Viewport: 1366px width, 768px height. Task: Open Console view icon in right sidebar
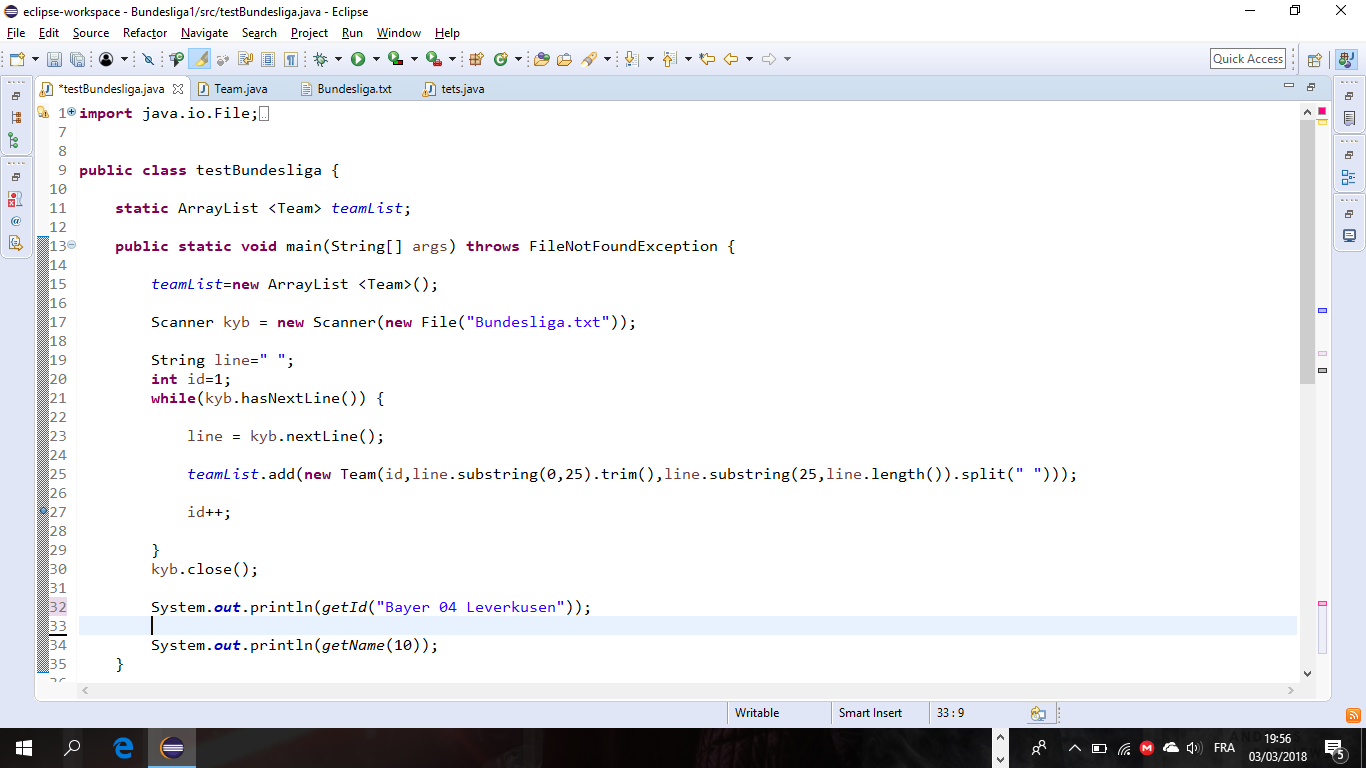pyautogui.click(x=1349, y=236)
